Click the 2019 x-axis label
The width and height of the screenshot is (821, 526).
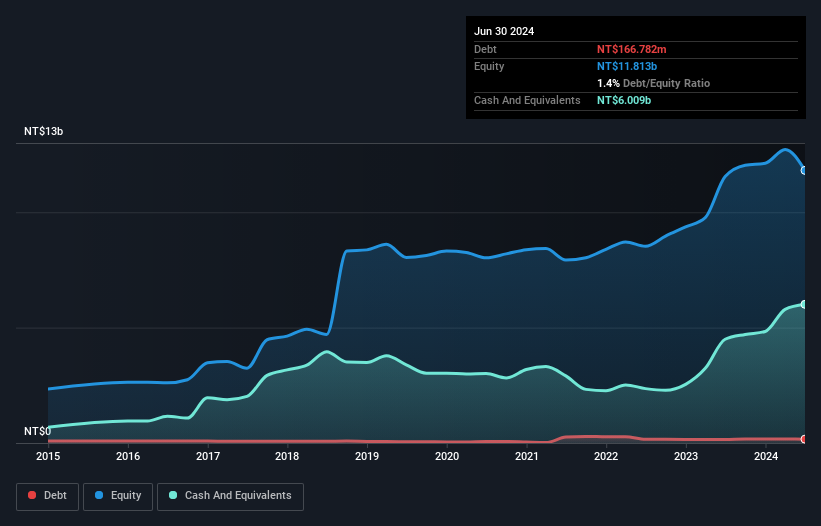(x=367, y=456)
